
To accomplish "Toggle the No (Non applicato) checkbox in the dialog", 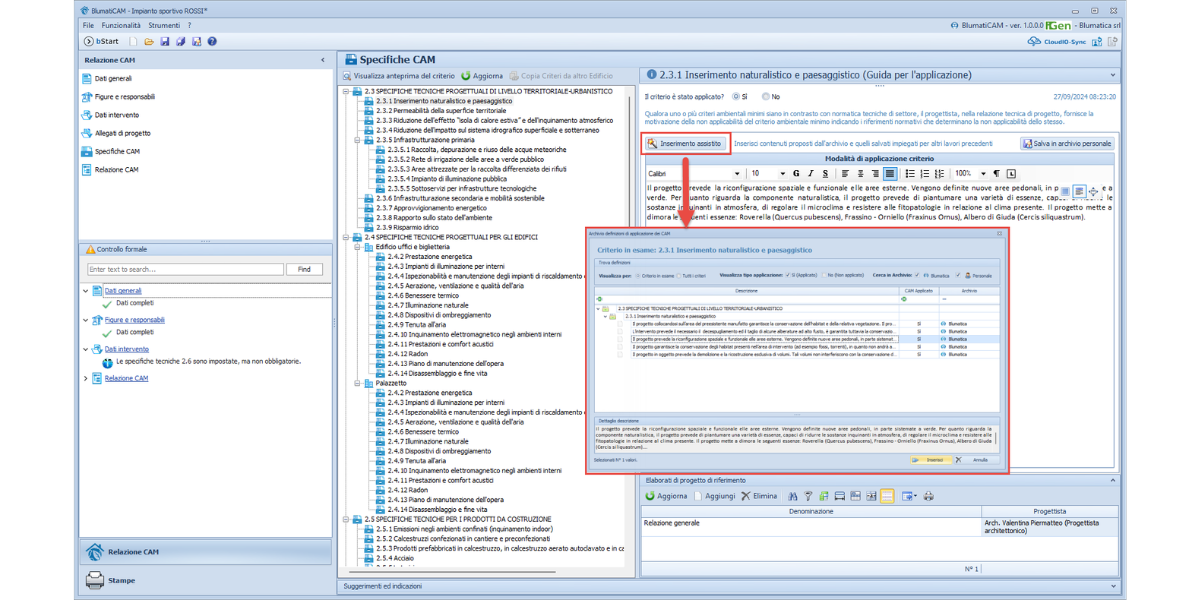I will point(824,275).
